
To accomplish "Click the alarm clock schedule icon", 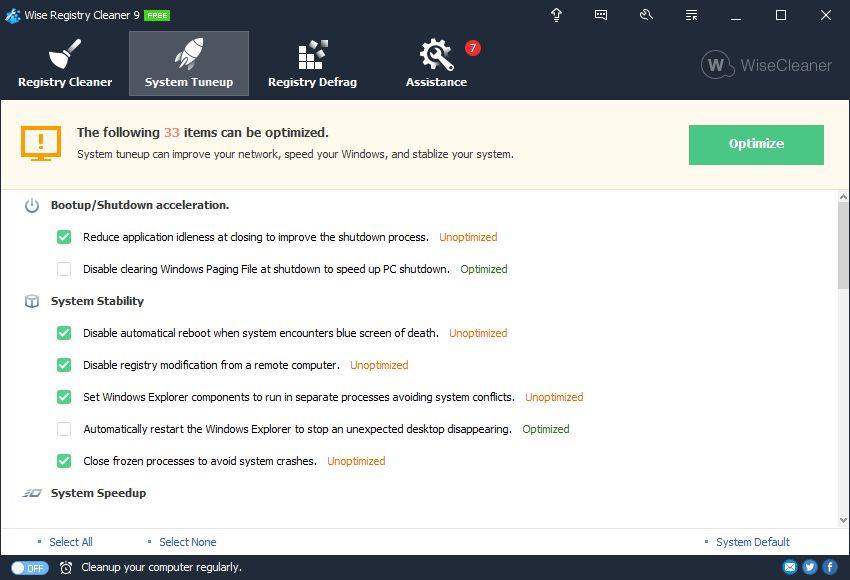I will (x=66, y=567).
